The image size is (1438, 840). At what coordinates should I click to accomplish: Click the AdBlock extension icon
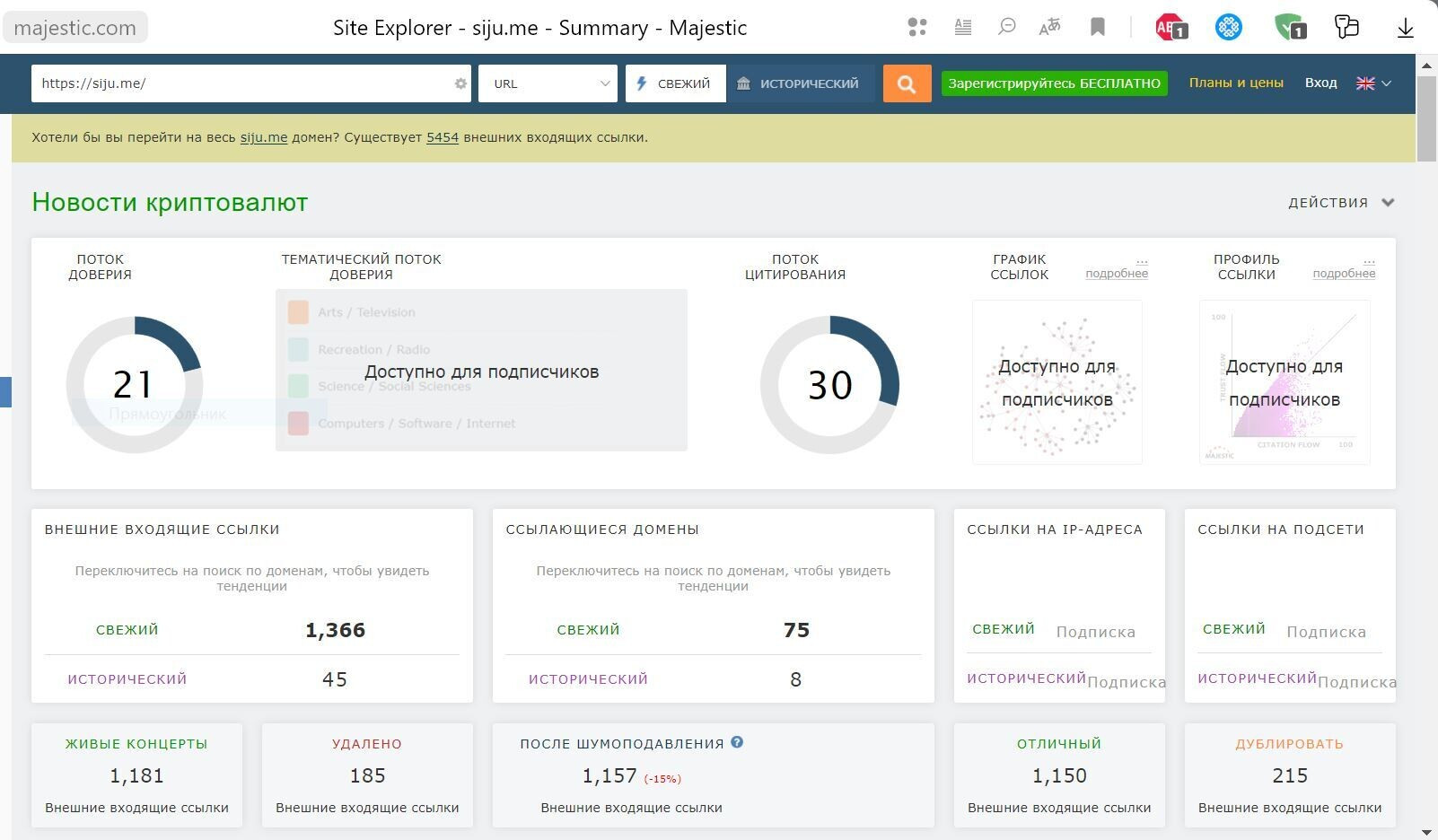coord(1171,28)
